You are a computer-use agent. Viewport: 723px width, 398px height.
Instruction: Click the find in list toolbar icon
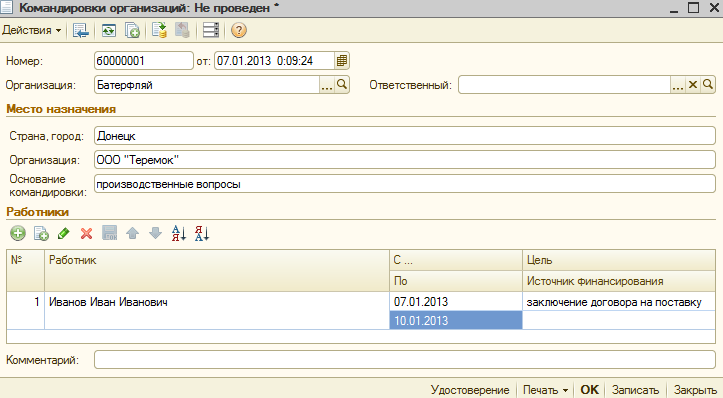80,30
